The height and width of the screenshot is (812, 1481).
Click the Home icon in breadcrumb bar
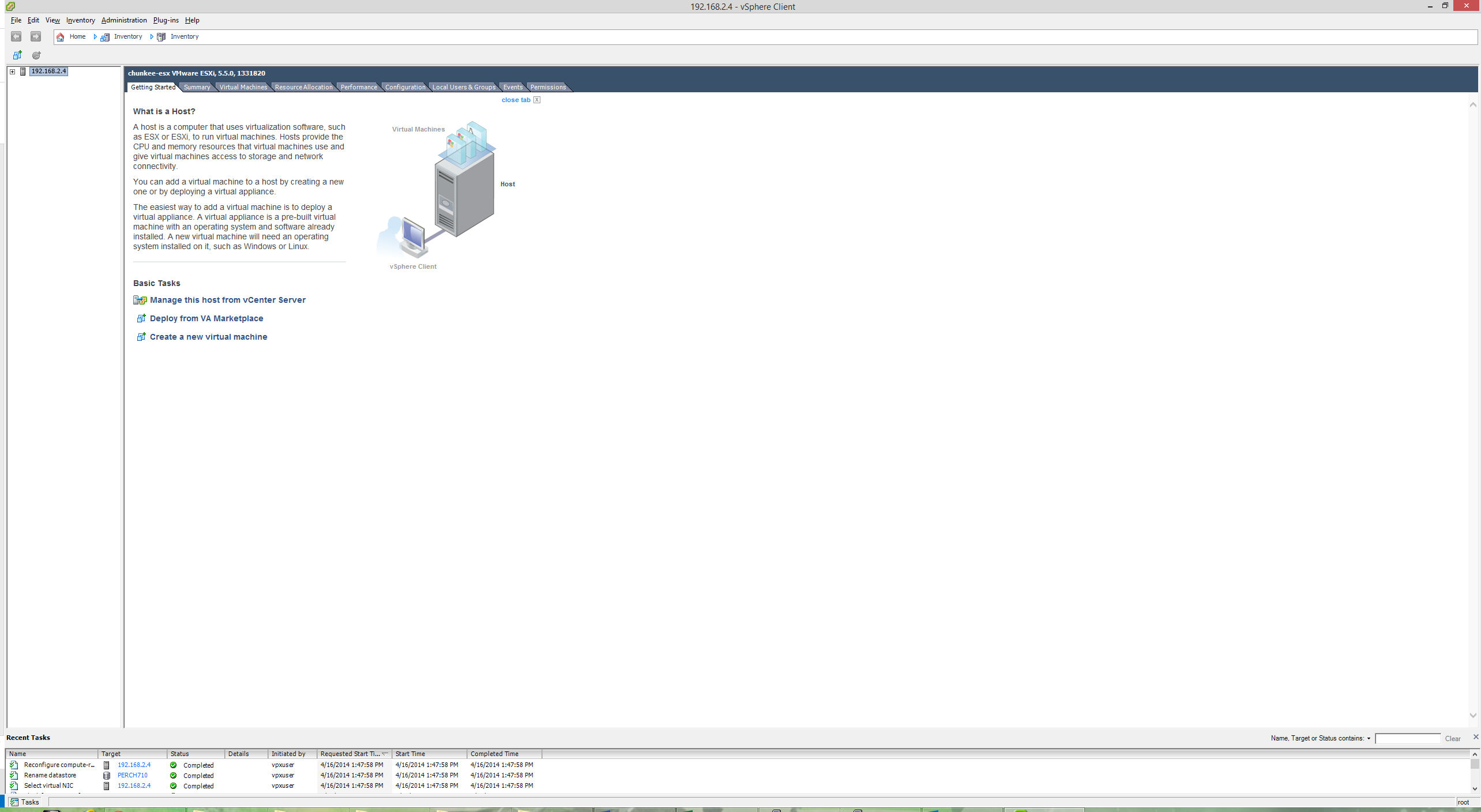[x=61, y=37]
